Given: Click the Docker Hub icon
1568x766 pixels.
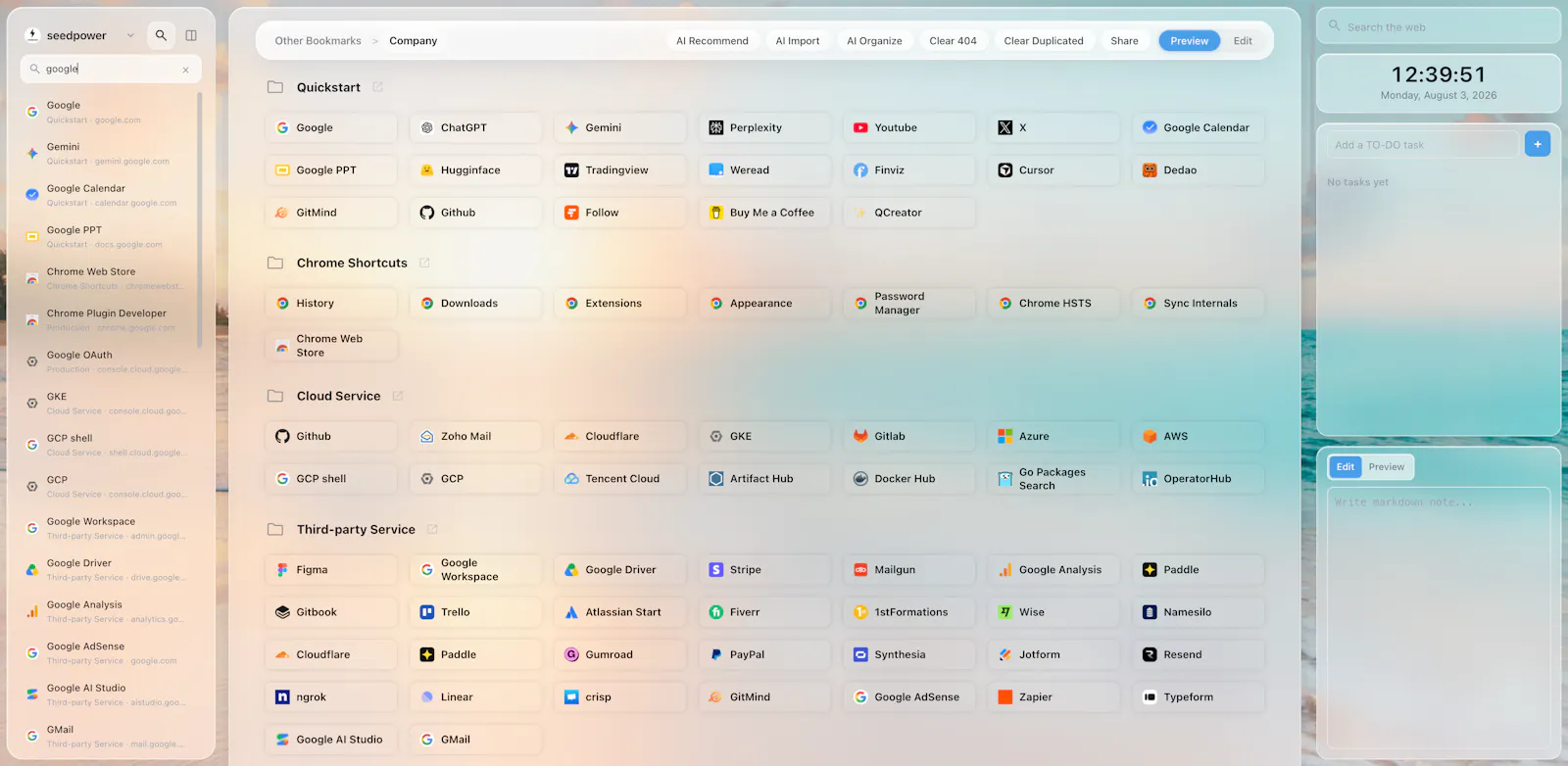Looking at the screenshot, I should [x=860, y=479].
